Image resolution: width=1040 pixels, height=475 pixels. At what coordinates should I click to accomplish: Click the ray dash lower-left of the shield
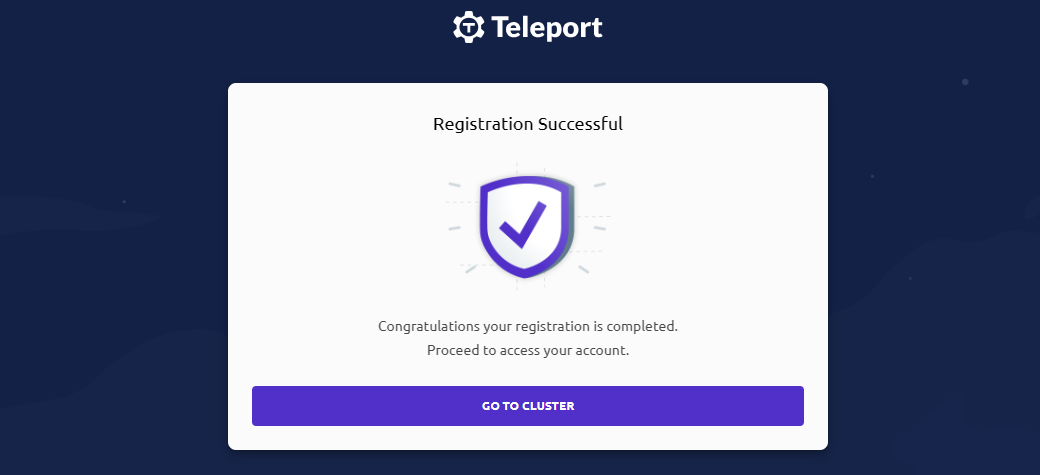tap(470, 268)
